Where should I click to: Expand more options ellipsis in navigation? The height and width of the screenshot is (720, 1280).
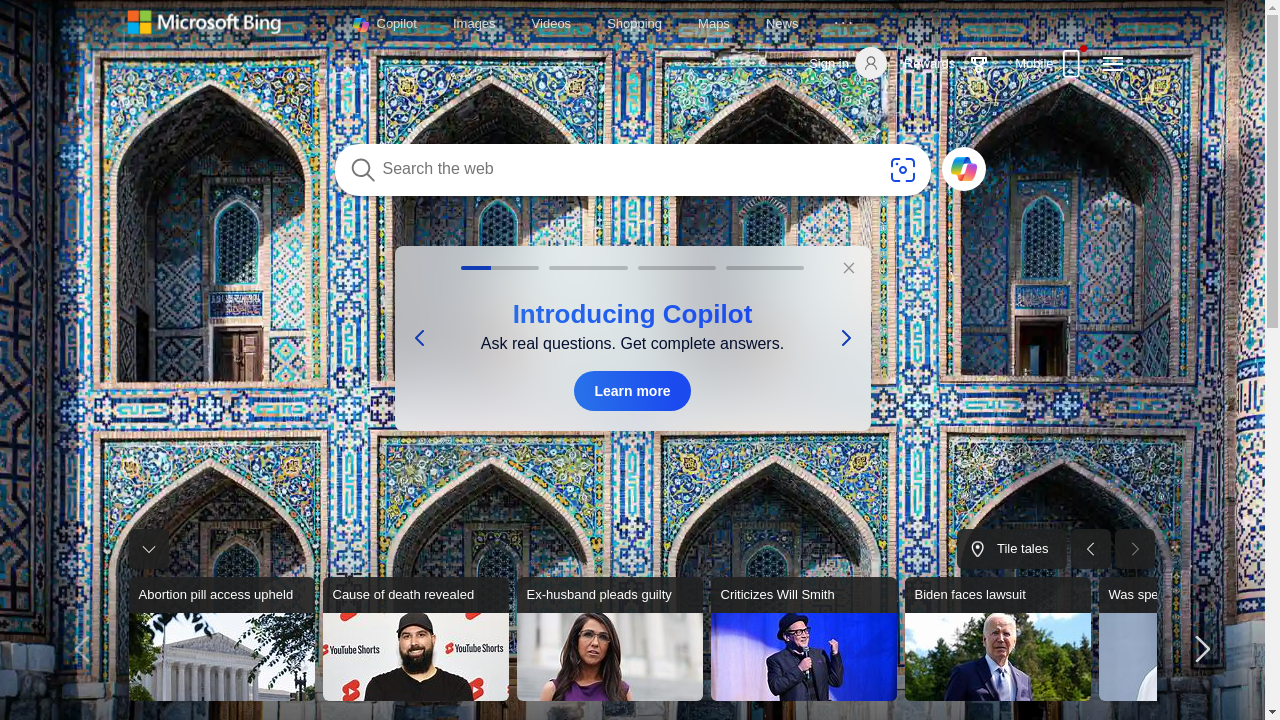[x=843, y=23]
